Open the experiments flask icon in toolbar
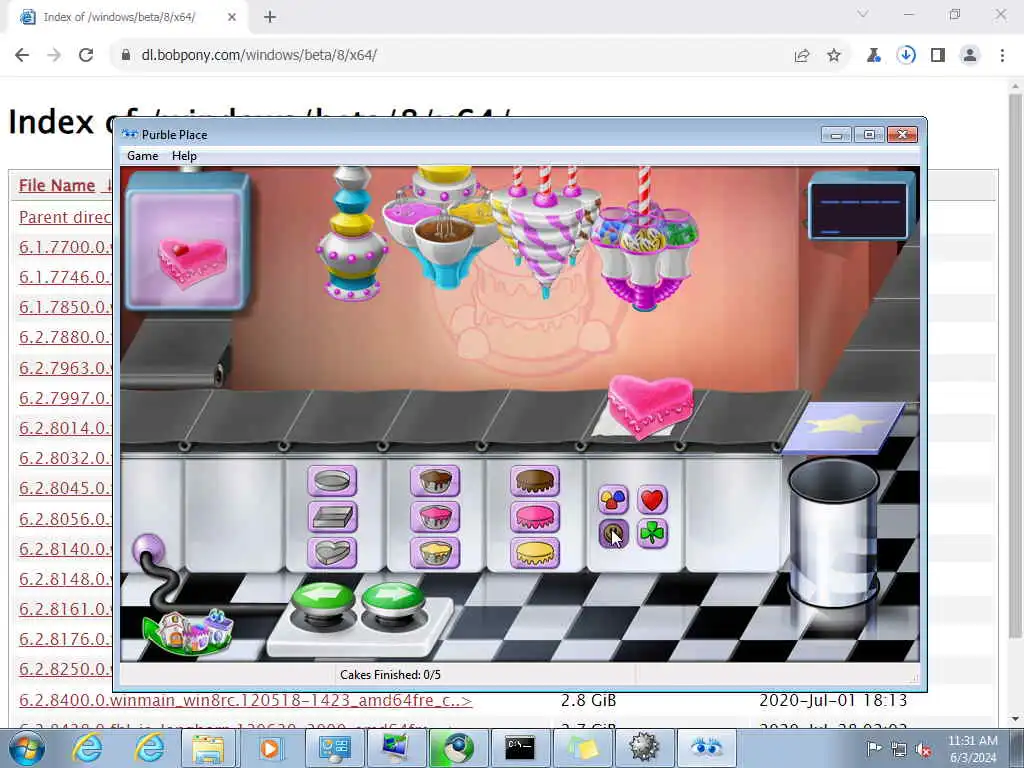The height and width of the screenshot is (768, 1024). pyautogui.click(x=874, y=56)
